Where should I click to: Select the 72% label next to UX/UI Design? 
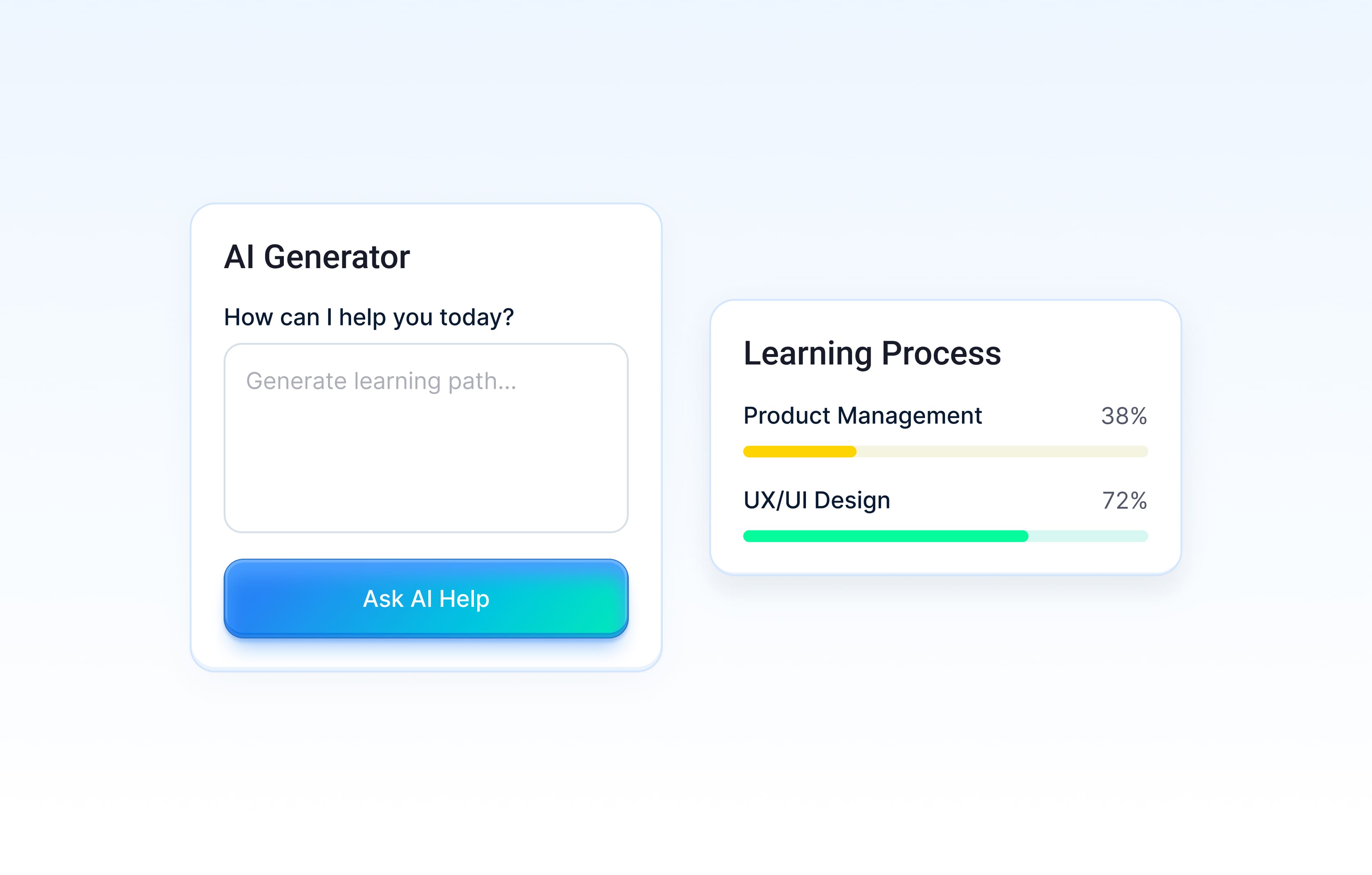1124,501
